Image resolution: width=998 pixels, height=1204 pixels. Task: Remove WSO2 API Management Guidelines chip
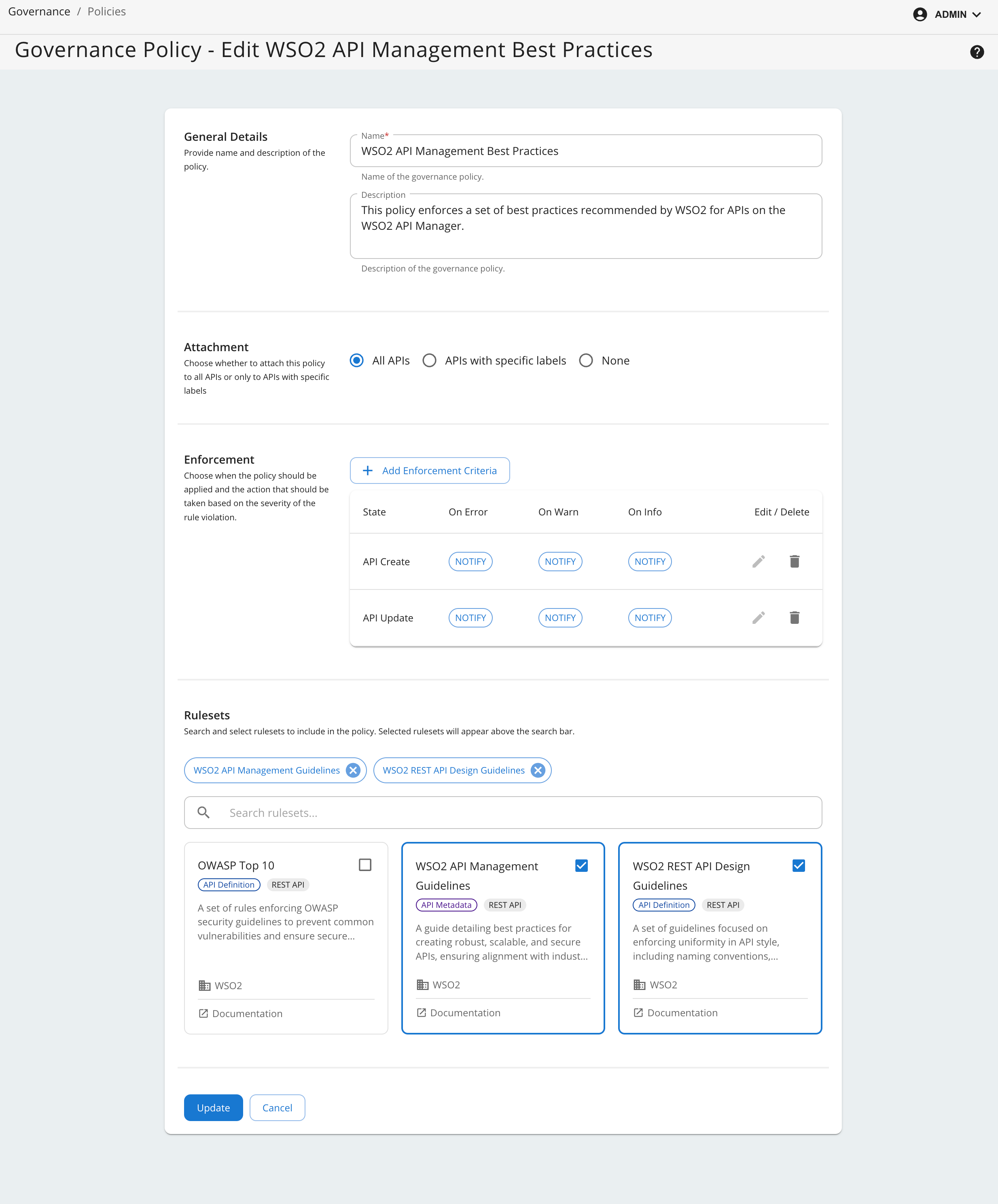pyautogui.click(x=353, y=770)
